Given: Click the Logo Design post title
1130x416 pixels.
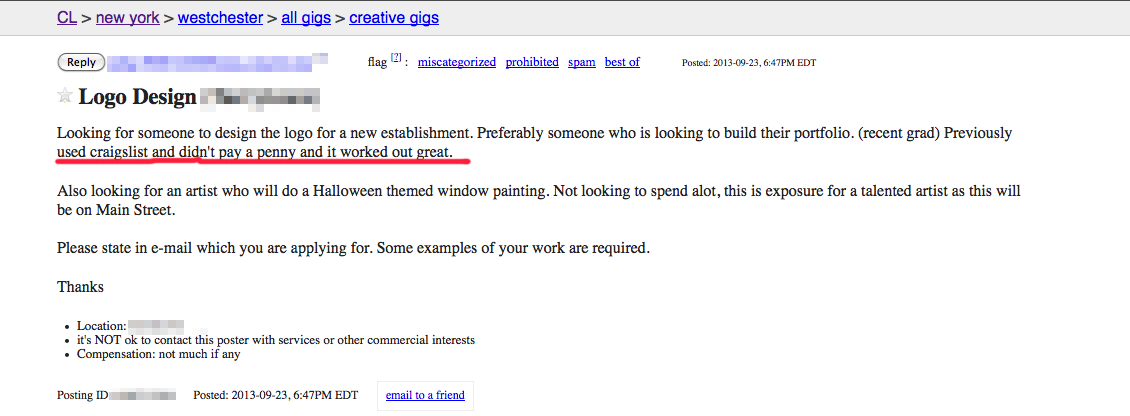Looking at the screenshot, I should pos(136,97).
